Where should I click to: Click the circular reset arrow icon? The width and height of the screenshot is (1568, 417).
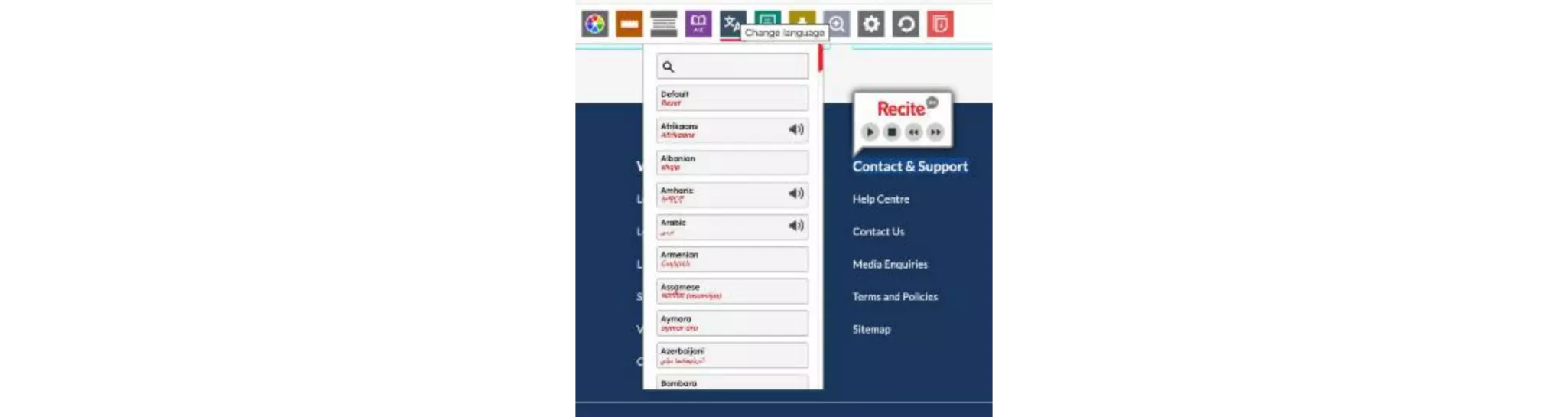tap(906, 24)
